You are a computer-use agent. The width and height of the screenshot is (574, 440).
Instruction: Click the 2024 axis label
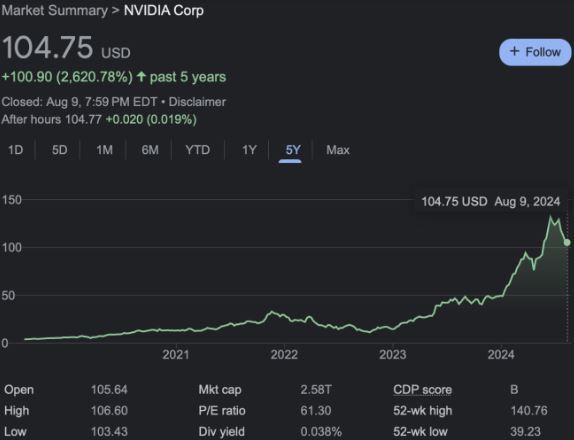(x=501, y=354)
